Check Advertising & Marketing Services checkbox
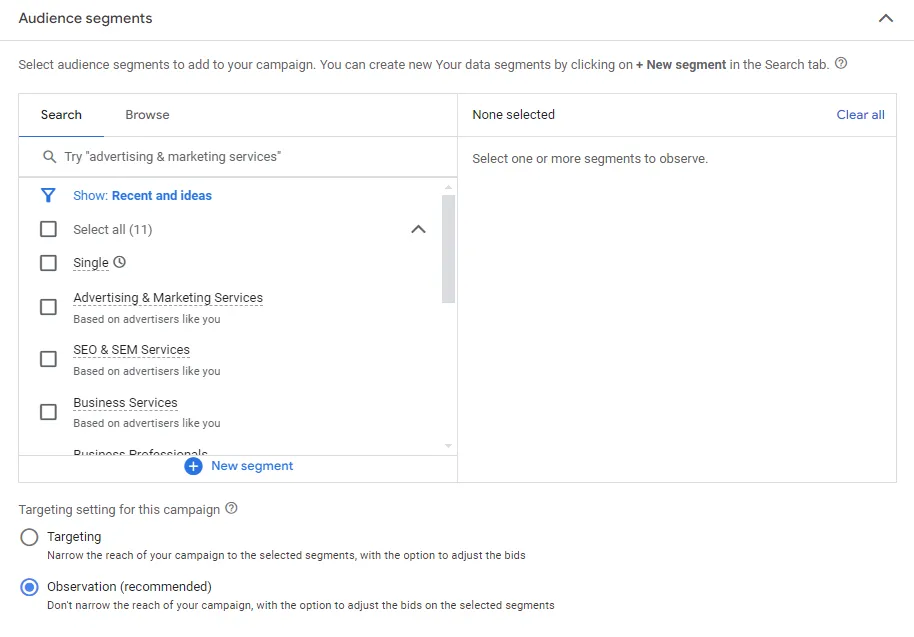The width and height of the screenshot is (914, 637). (x=48, y=307)
